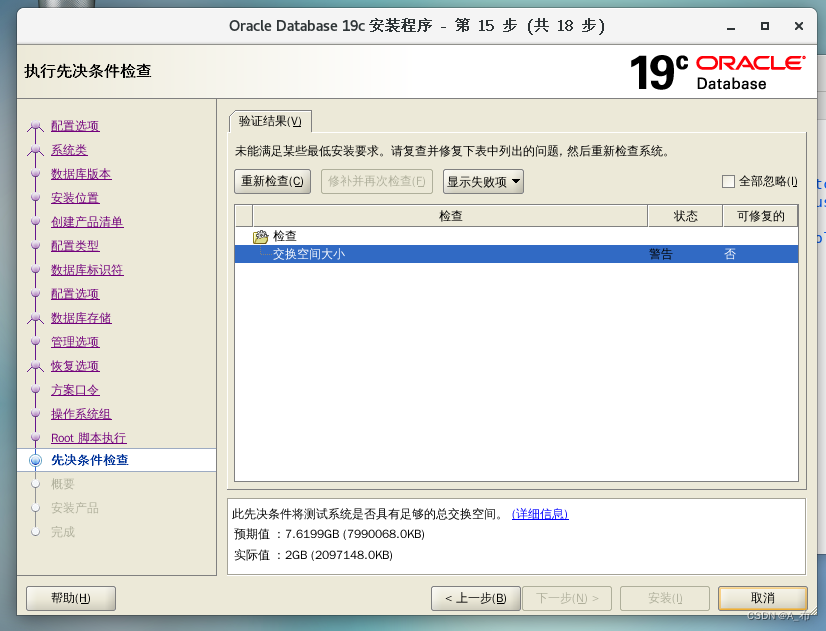Go to the 配置类型 step
The width and height of the screenshot is (826, 631).
click(75, 246)
